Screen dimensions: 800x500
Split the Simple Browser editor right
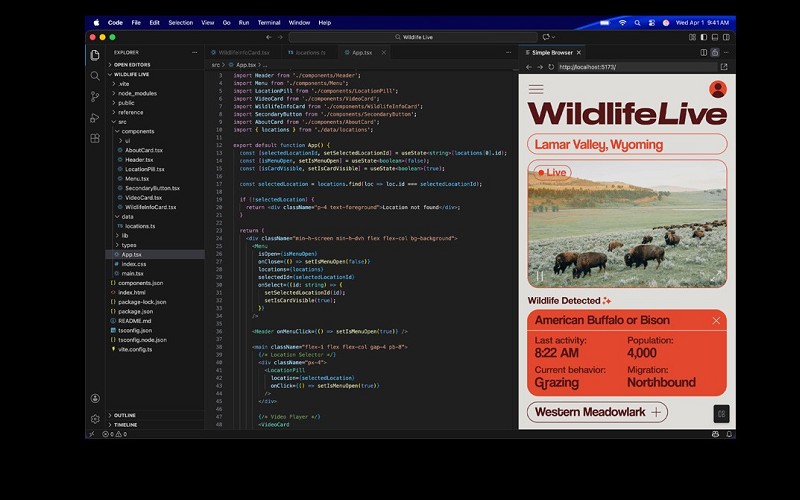point(704,53)
